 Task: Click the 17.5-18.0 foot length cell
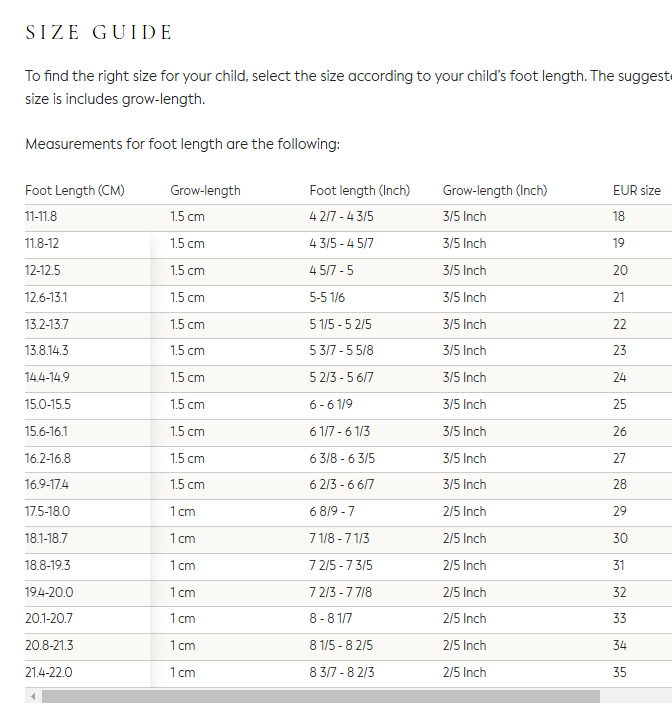click(48, 511)
